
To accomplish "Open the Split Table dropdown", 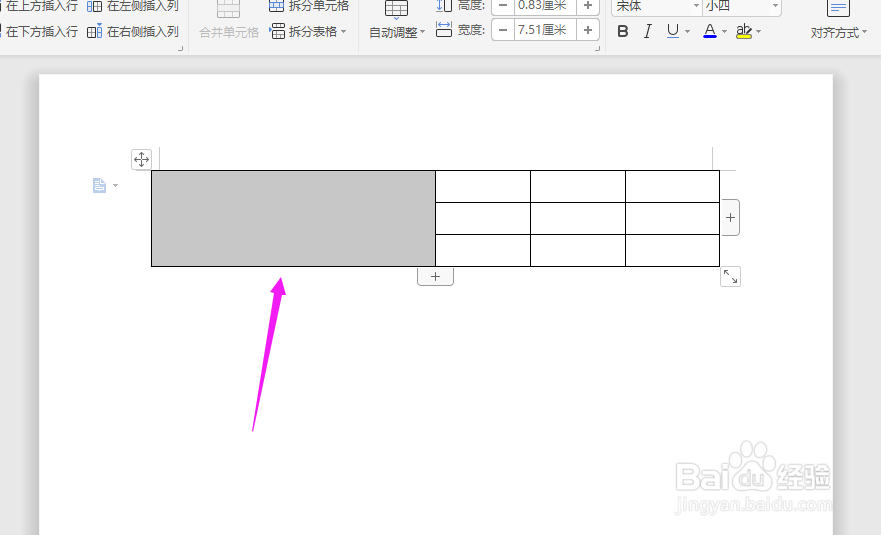I will tap(308, 31).
